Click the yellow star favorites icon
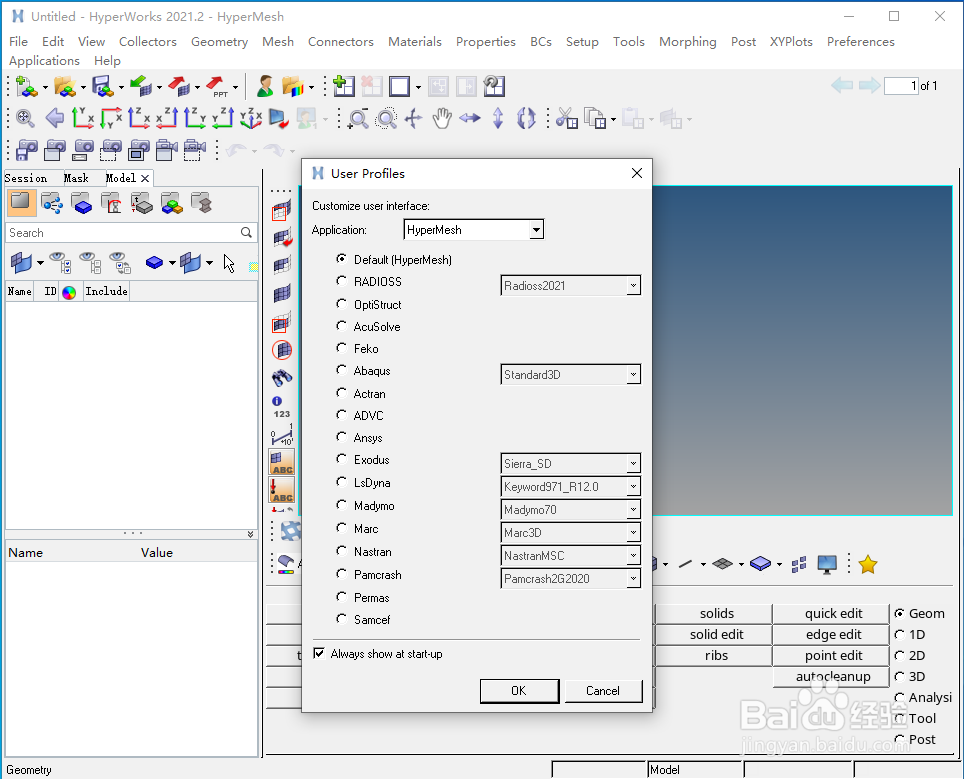 pos(867,564)
